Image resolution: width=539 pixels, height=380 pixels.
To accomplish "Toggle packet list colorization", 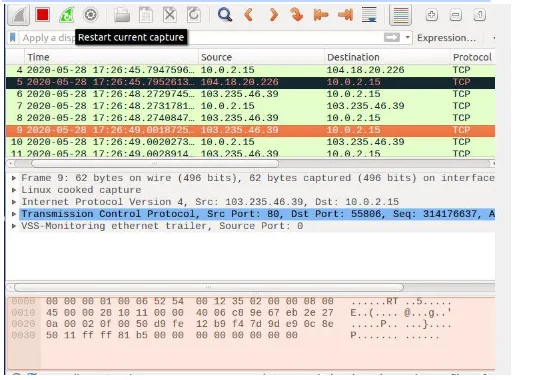I will (400, 15).
